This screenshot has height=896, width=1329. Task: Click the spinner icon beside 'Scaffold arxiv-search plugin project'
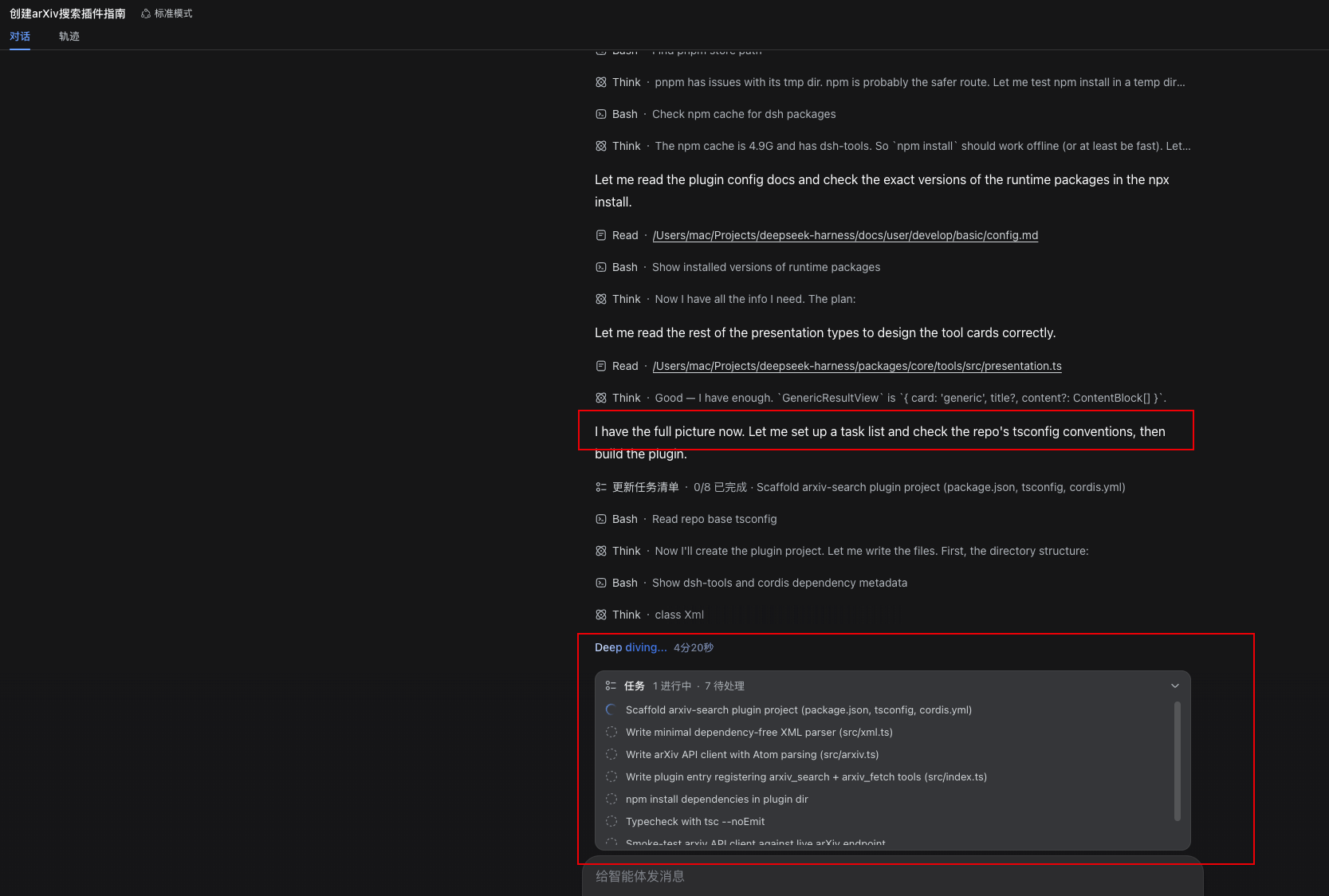pyautogui.click(x=611, y=709)
